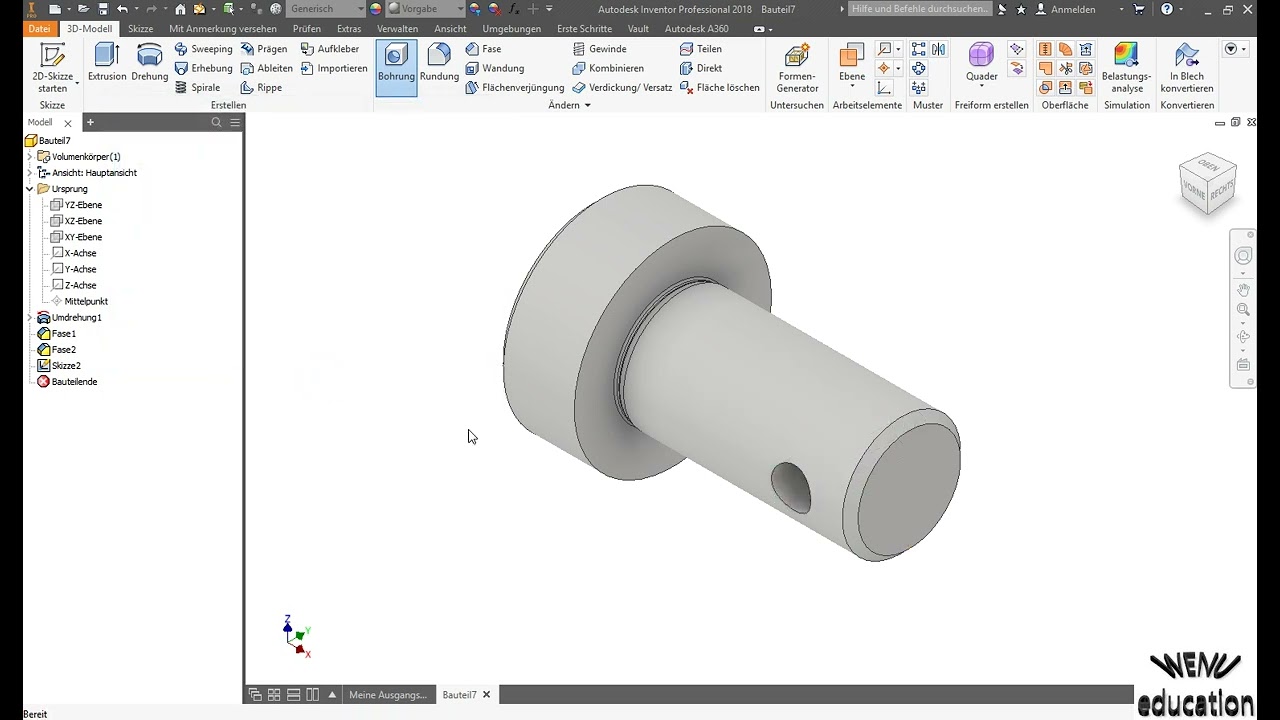Select the Ebene work plane tool
1280x720 pixels.
coord(852,60)
